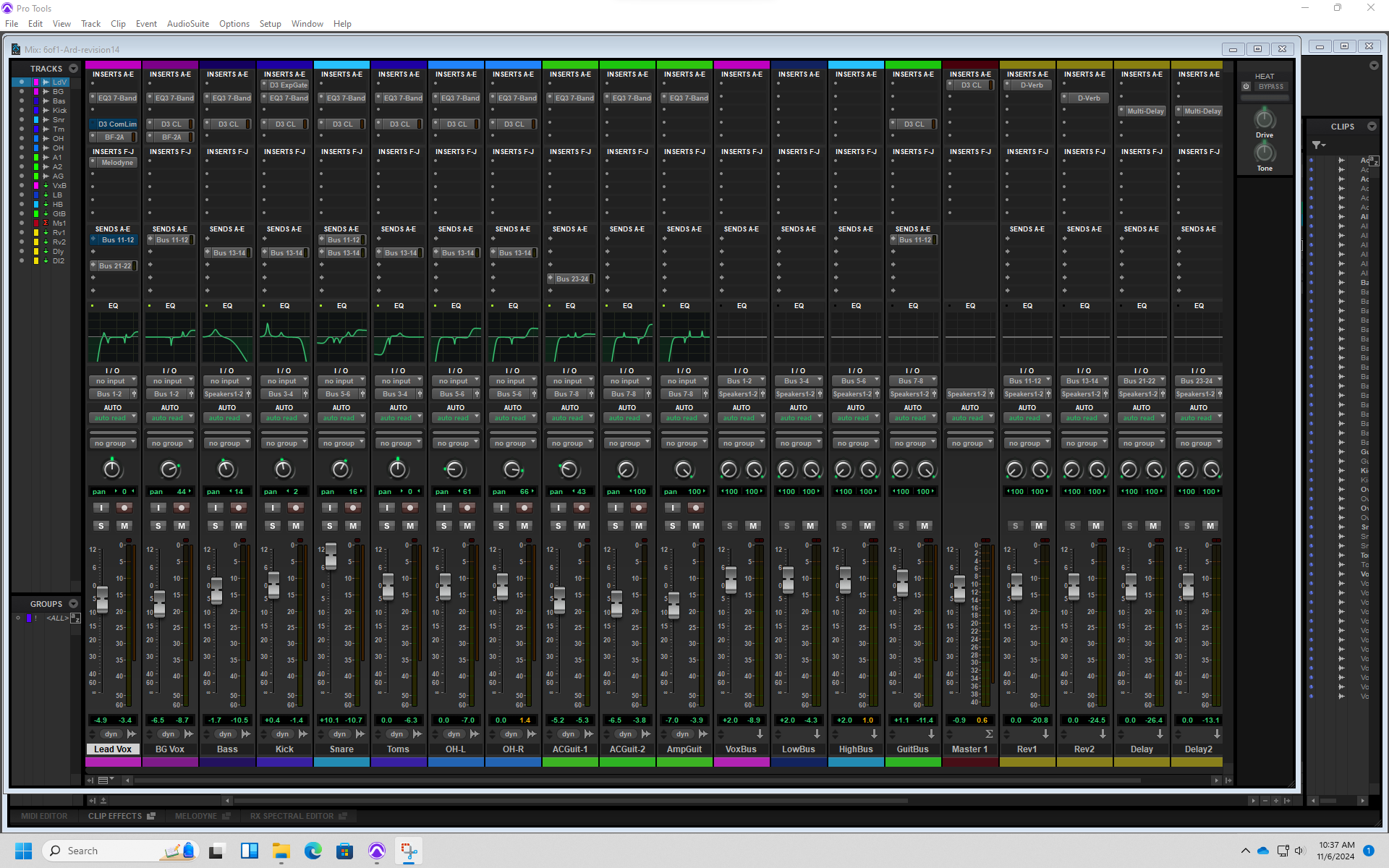Click the Clips list filter funnel icon
1389x868 pixels.
pos(1317,145)
